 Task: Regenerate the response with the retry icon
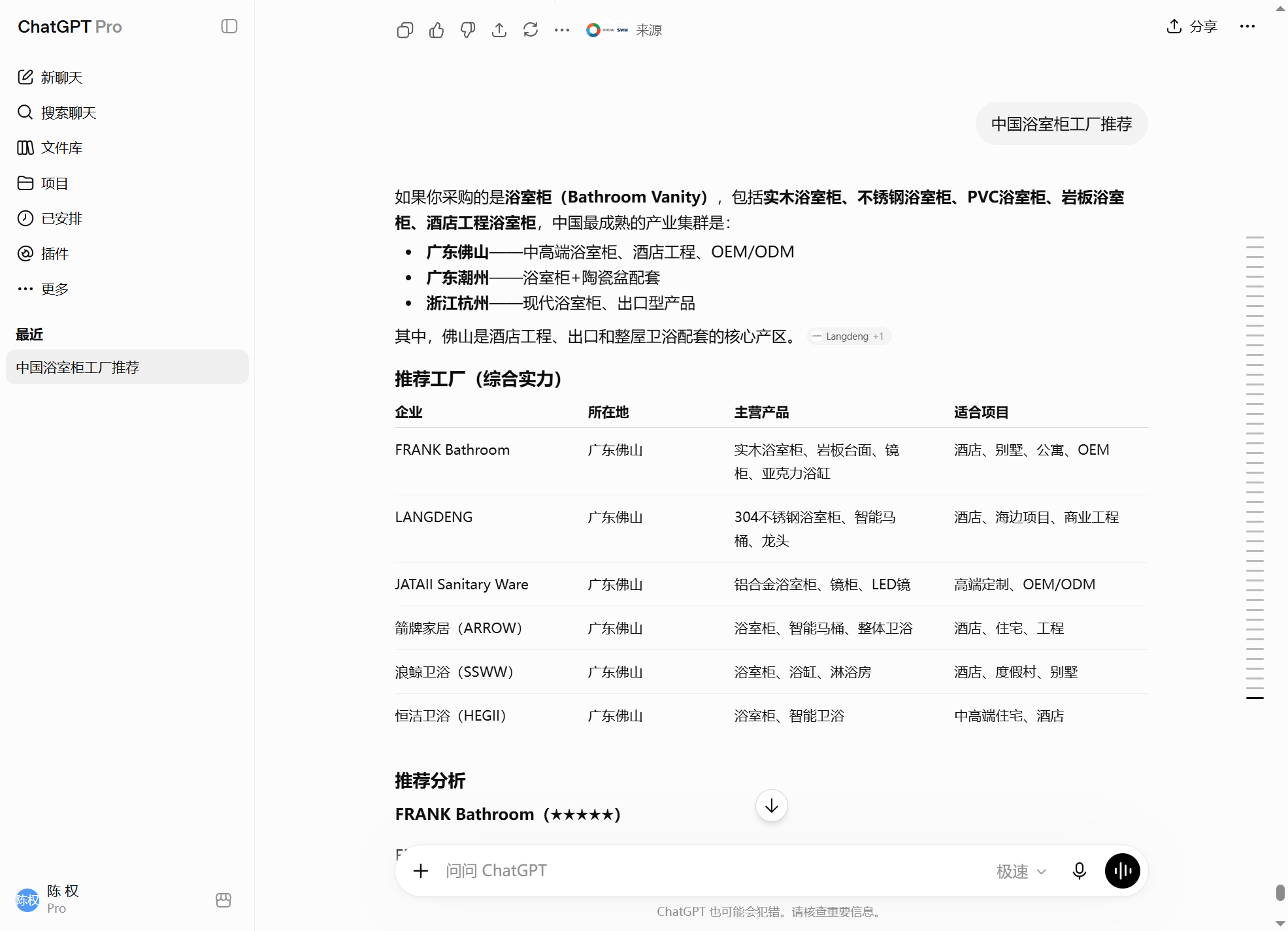coord(531,30)
